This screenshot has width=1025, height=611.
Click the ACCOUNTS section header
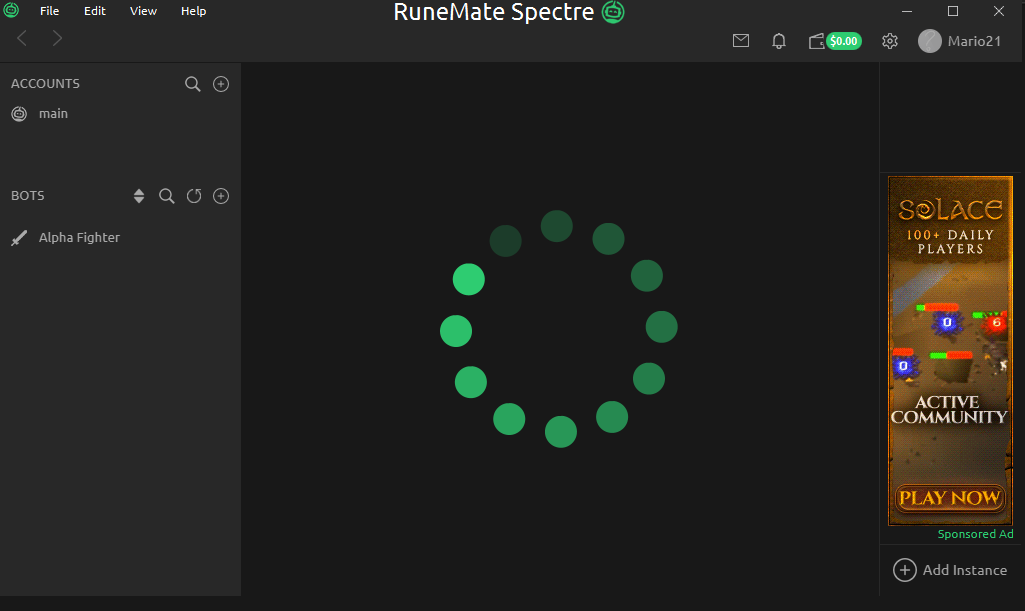(x=45, y=84)
